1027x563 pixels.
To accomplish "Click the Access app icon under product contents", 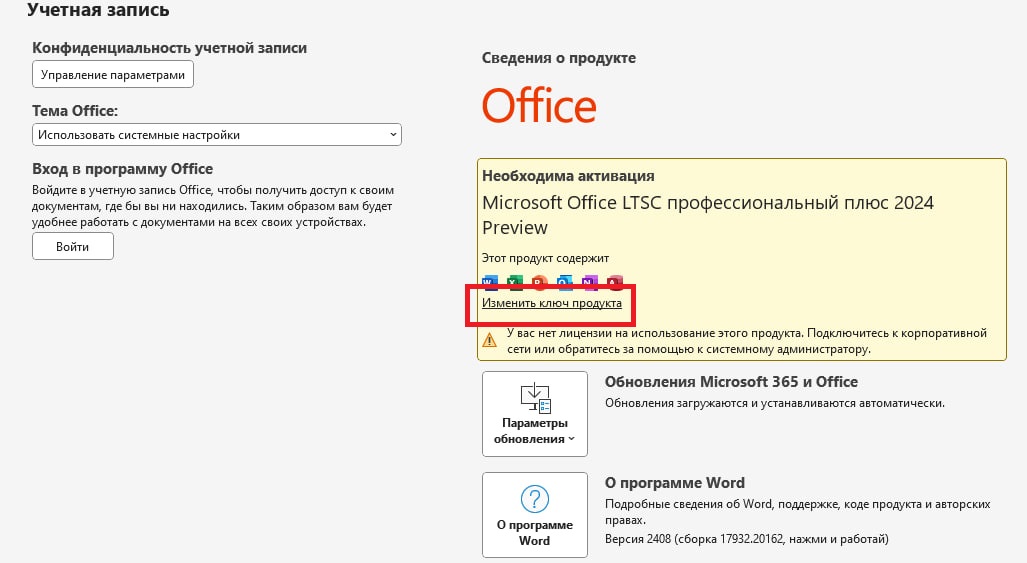I will pyautogui.click(x=614, y=283).
